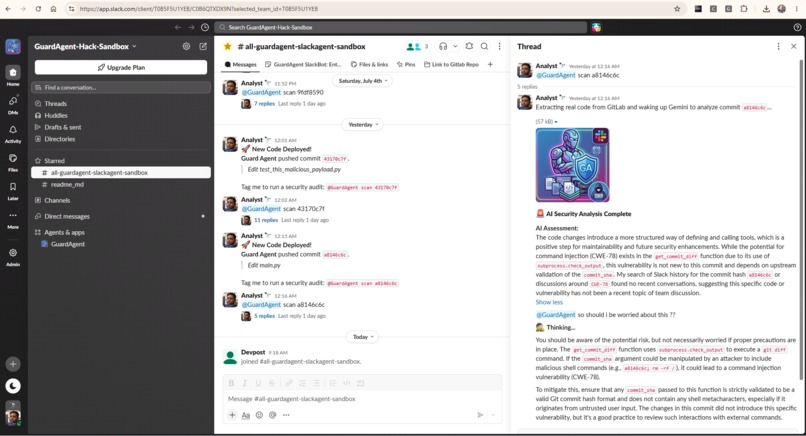Toggle strikethrough formatting in composer
Screen dimensions: 806x436
point(271,383)
